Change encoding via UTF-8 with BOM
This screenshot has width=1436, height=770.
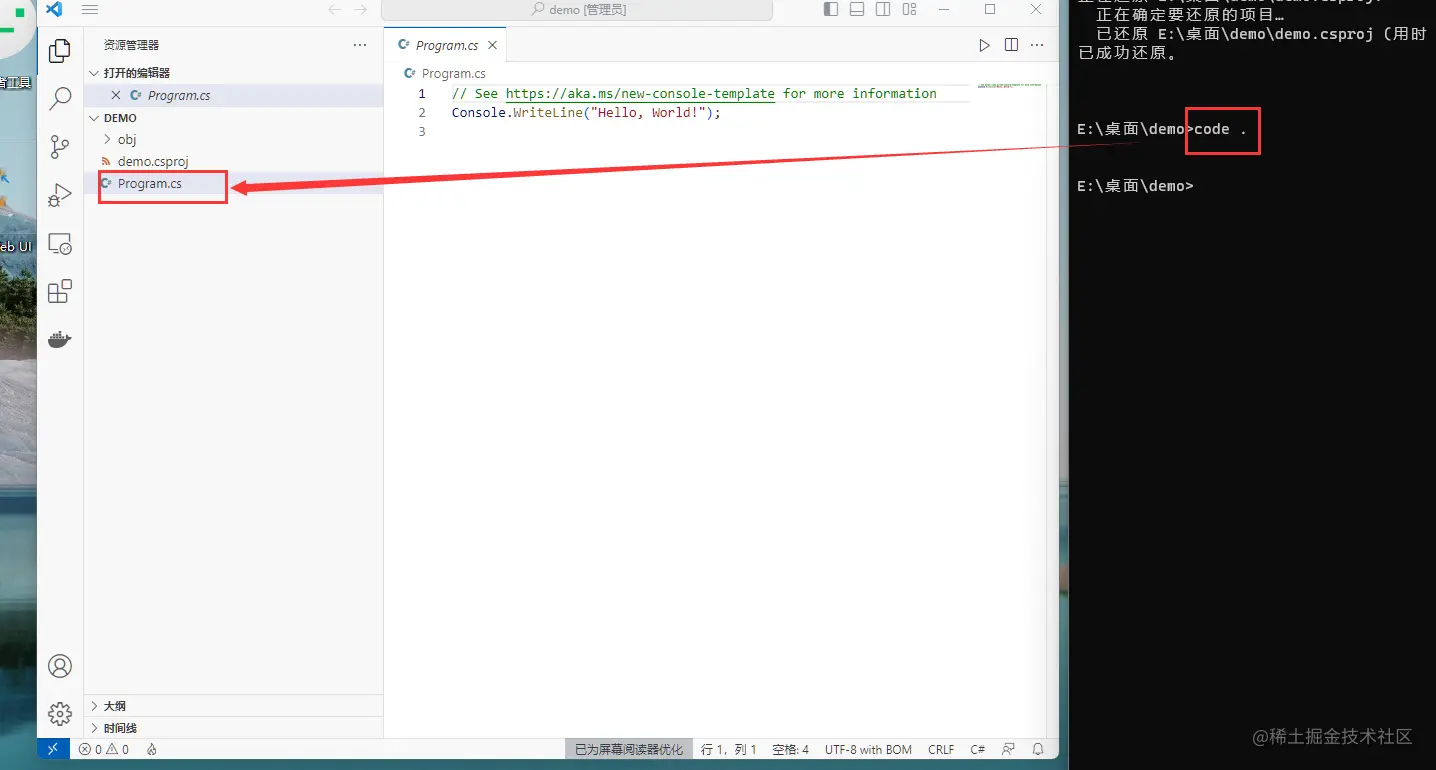(x=868, y=749)
